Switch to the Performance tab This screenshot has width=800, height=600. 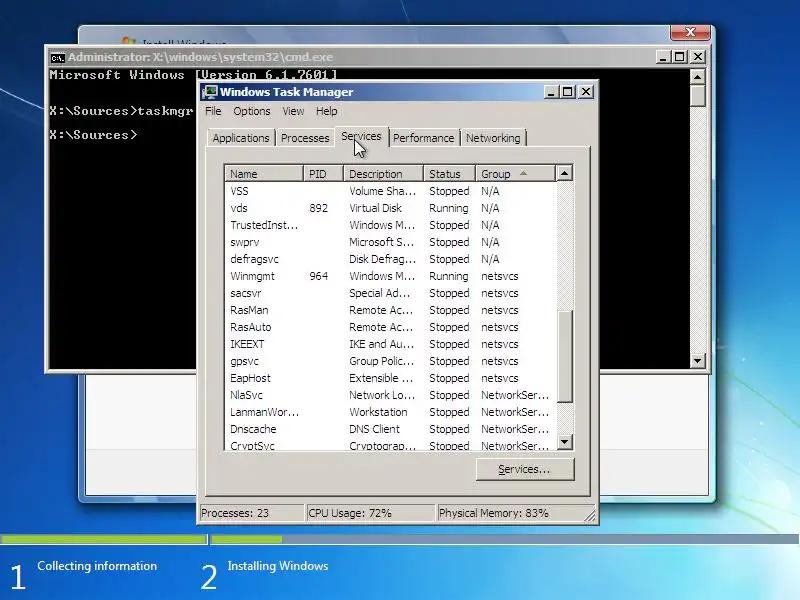tap(423, 138)
